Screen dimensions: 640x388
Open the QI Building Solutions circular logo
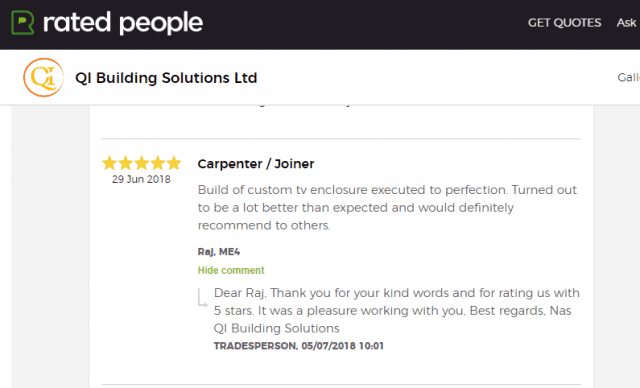click(x=43, y=78)
